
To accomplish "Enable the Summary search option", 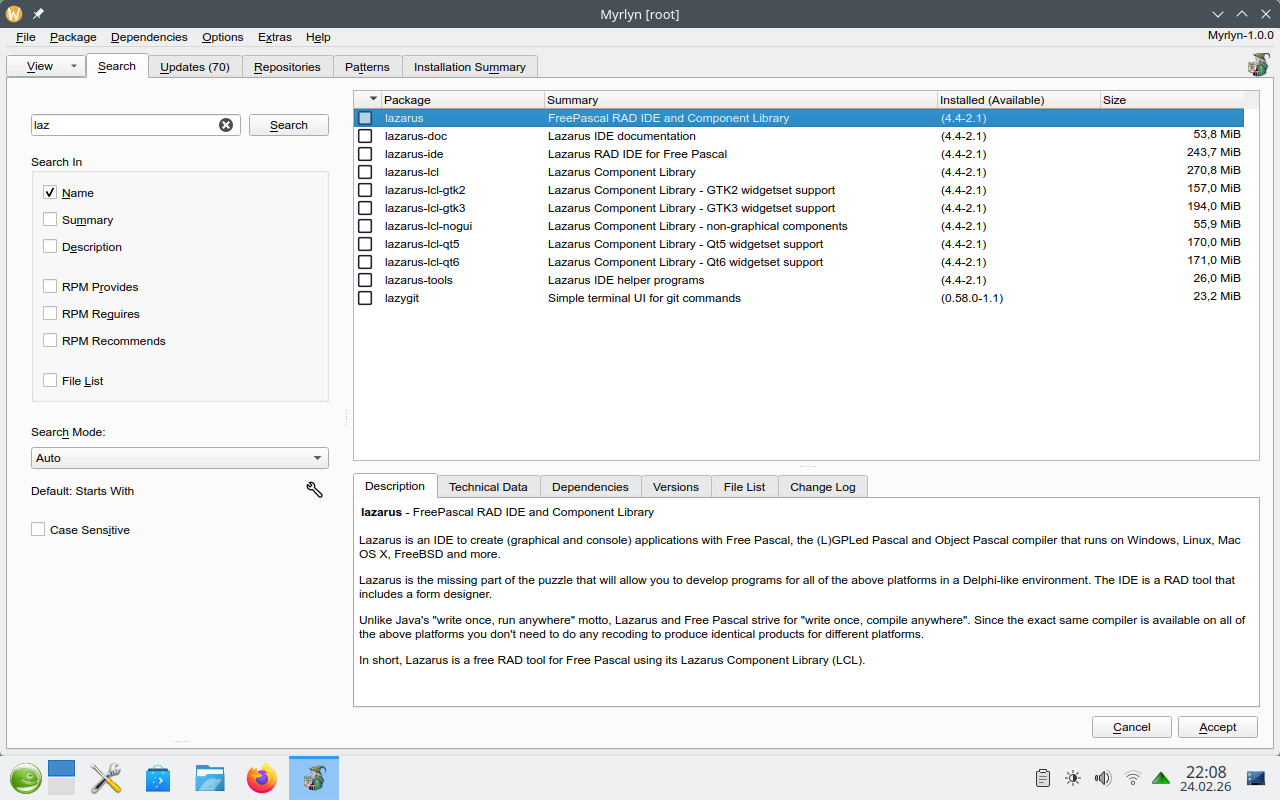I will 50,220.
